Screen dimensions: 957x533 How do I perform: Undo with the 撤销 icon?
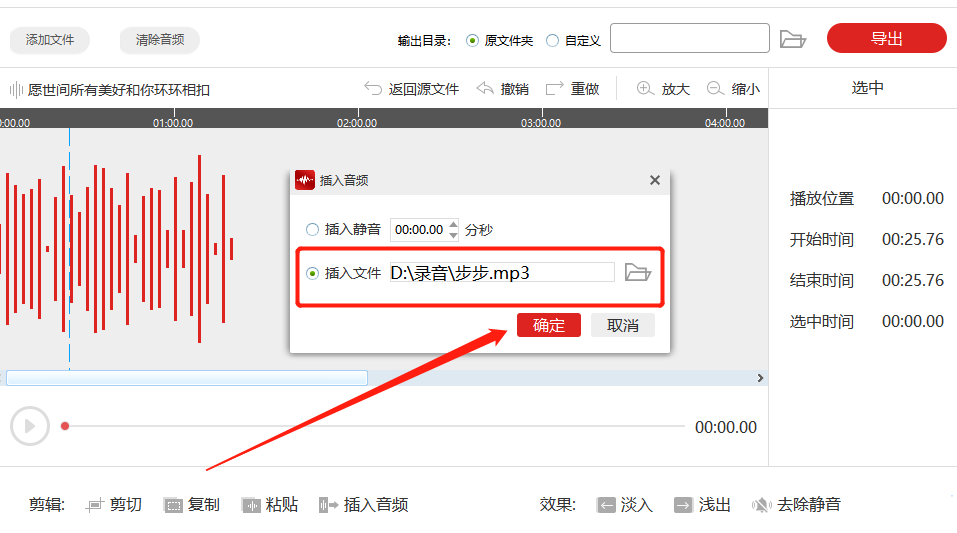485,89
